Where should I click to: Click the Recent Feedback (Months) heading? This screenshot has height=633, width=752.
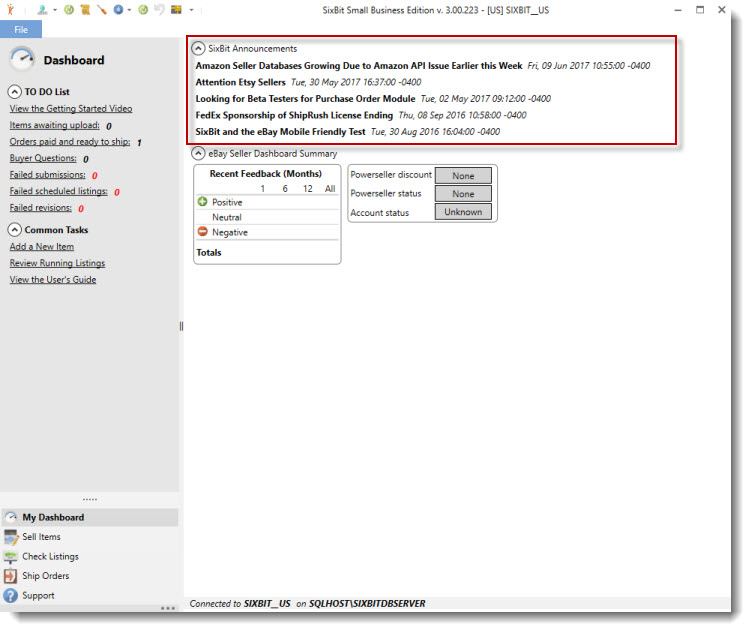[266, 174]
